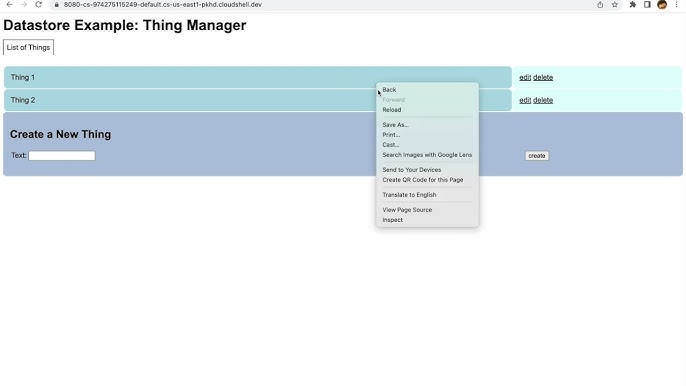Screen dimensions: 686x386
Task: Choose Inspect in the context menu
Action: pyautogui.click(x=392, y=220)
